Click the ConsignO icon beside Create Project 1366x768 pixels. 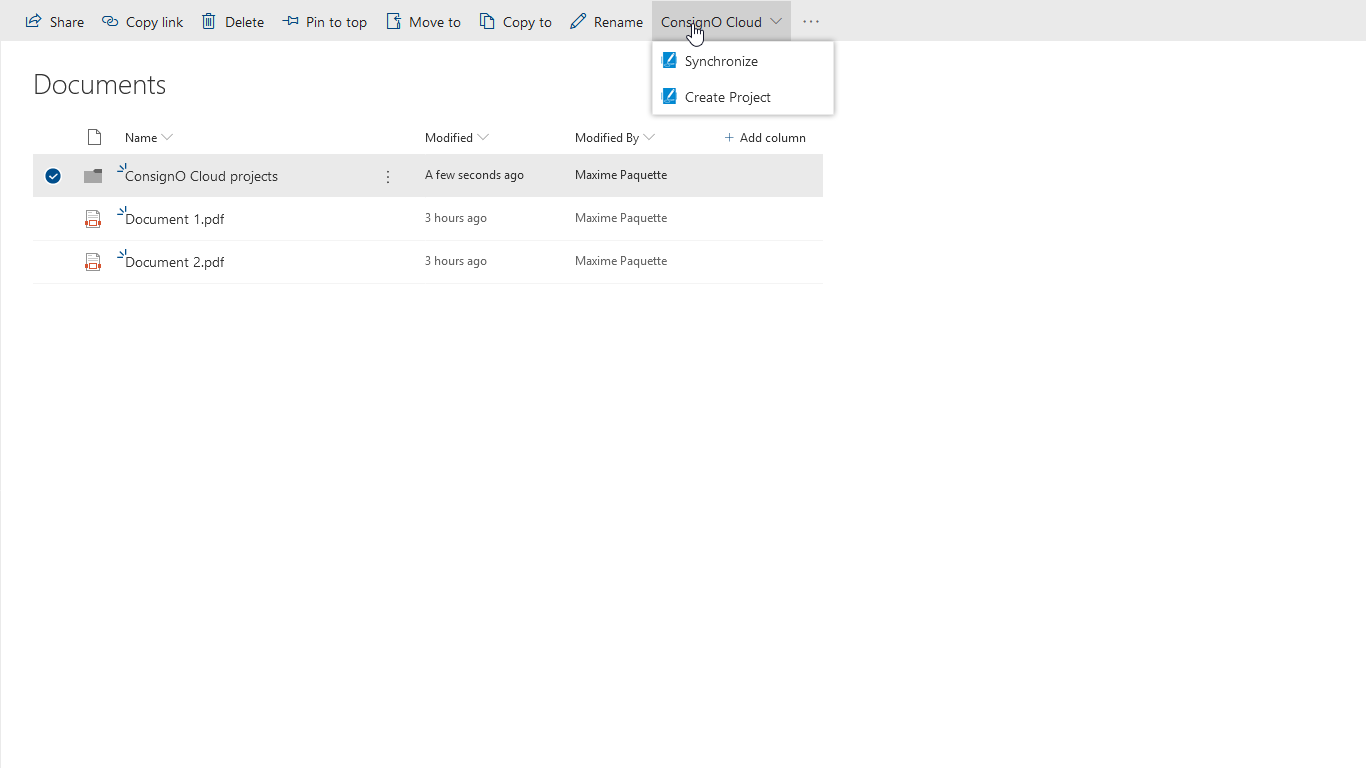[670, 96]
